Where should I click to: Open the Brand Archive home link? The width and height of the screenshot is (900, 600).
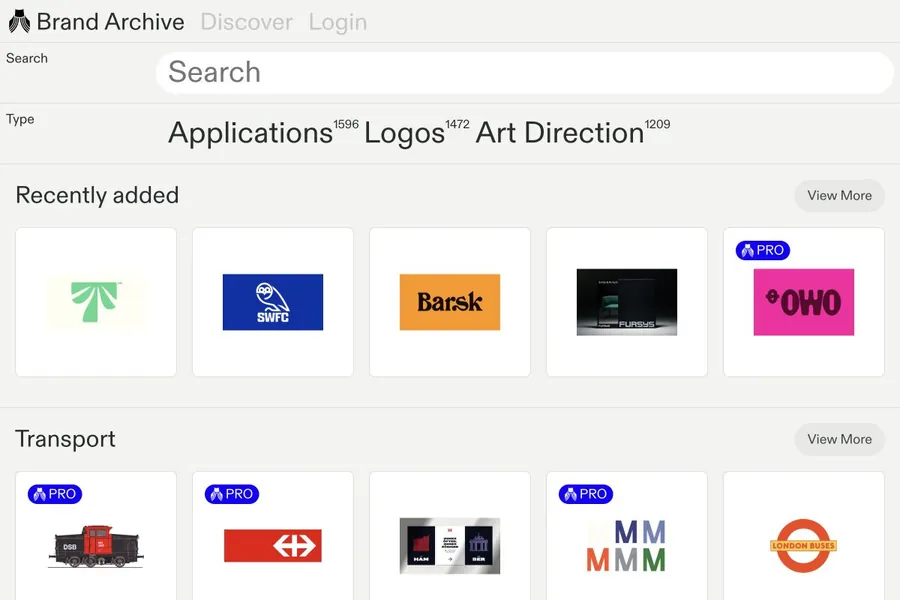96,22
